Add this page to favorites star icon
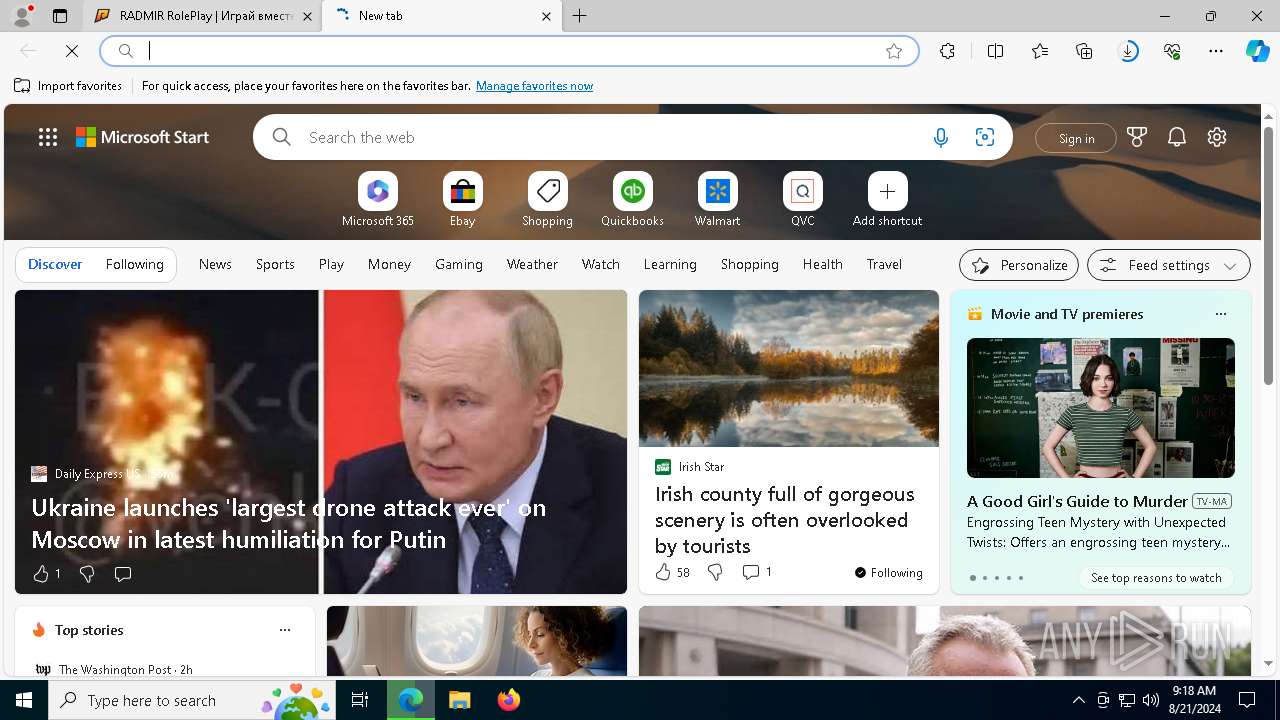 tap(894, 51)
